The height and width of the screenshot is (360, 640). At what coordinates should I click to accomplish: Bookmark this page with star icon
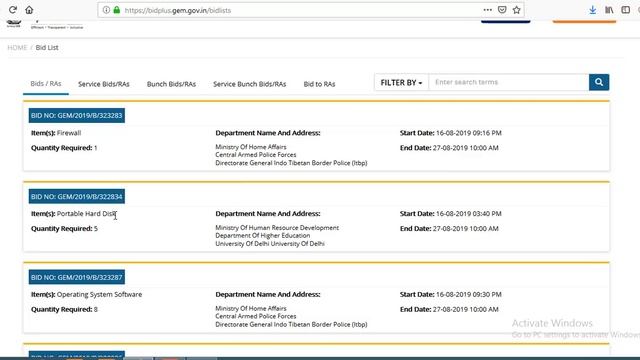[517, 10]
